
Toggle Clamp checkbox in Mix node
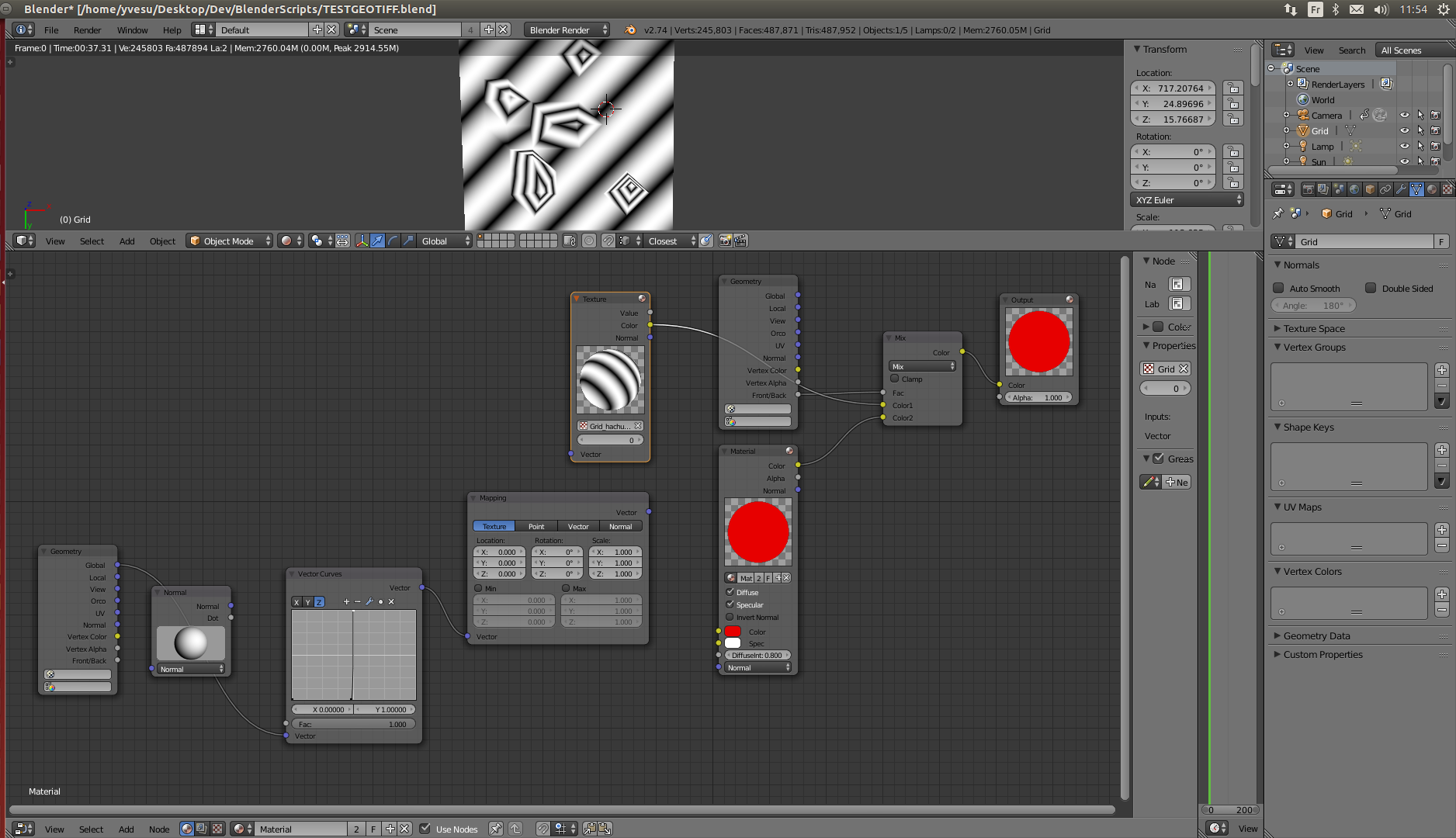[x=895, y=379]
